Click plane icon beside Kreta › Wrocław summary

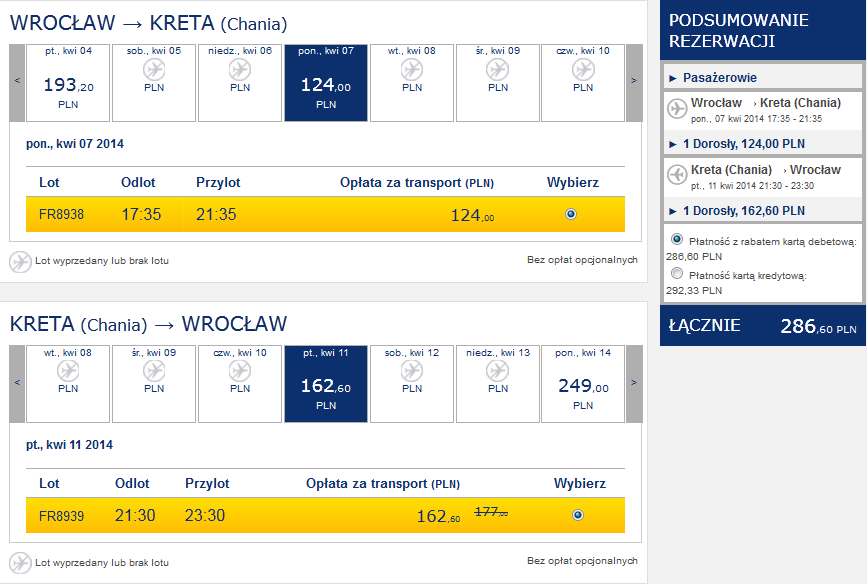(x=677, y=175)
